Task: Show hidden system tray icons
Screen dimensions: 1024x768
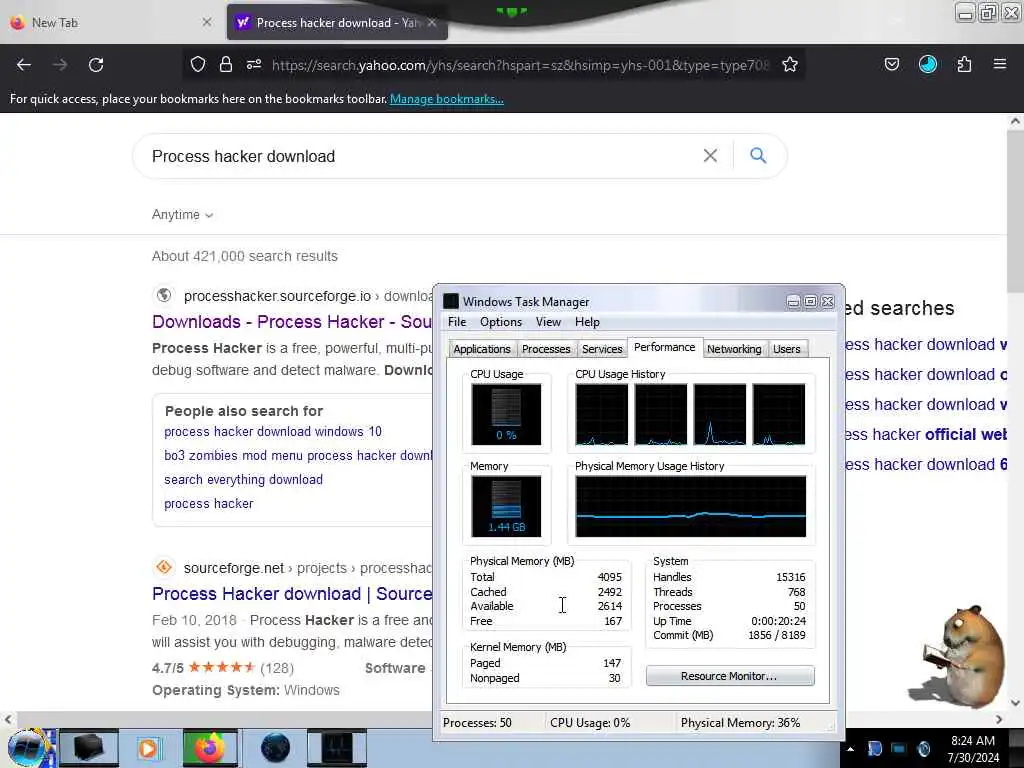Action: (850, 749)
